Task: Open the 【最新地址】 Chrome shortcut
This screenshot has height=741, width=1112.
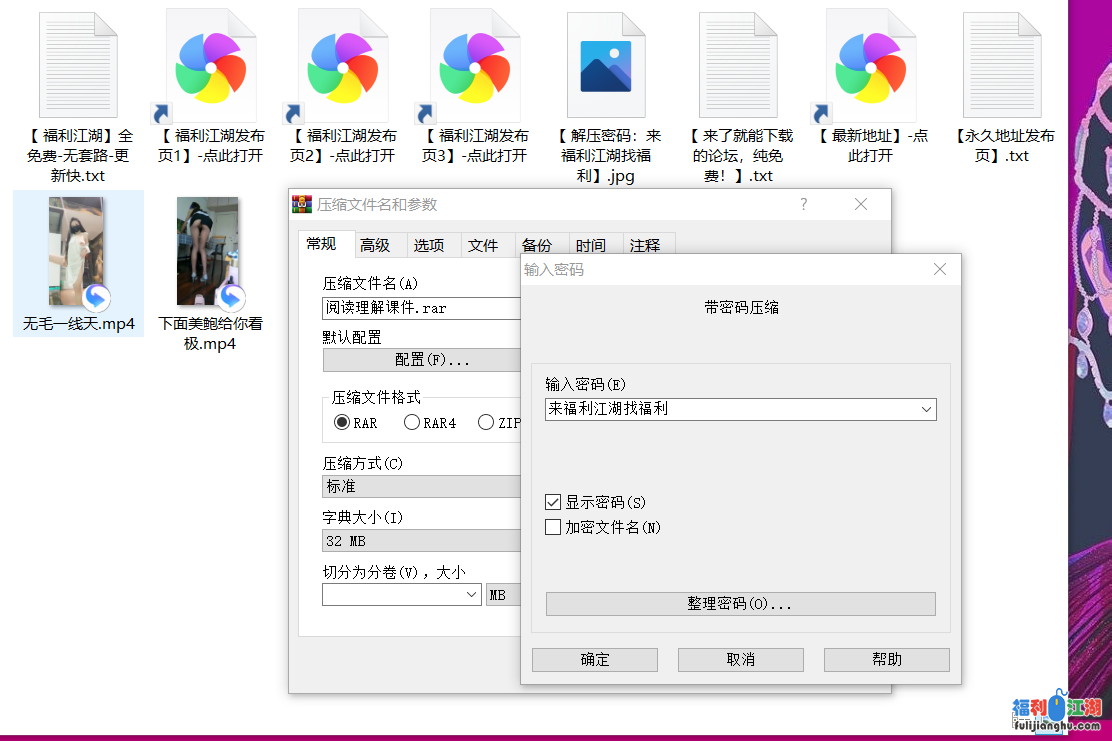Action: coord(870,65)
